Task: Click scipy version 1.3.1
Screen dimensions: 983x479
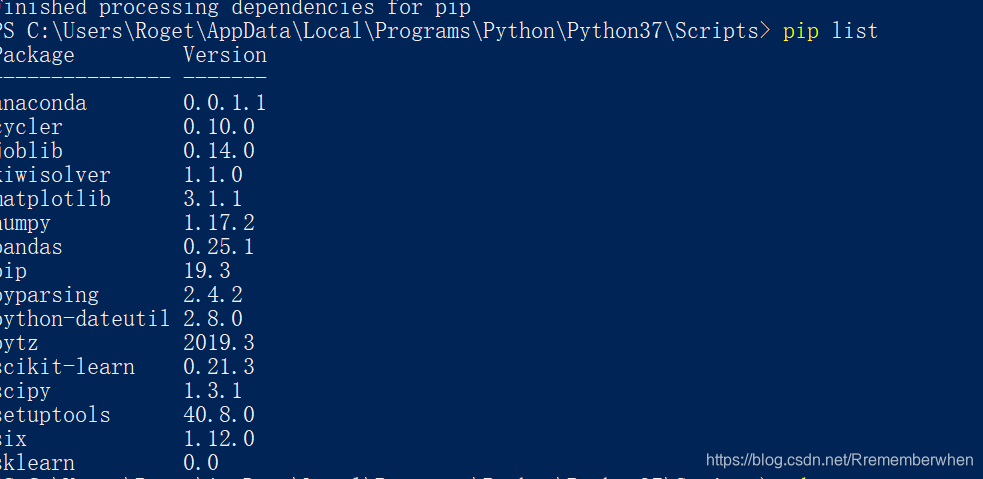Action: (213, 390)
